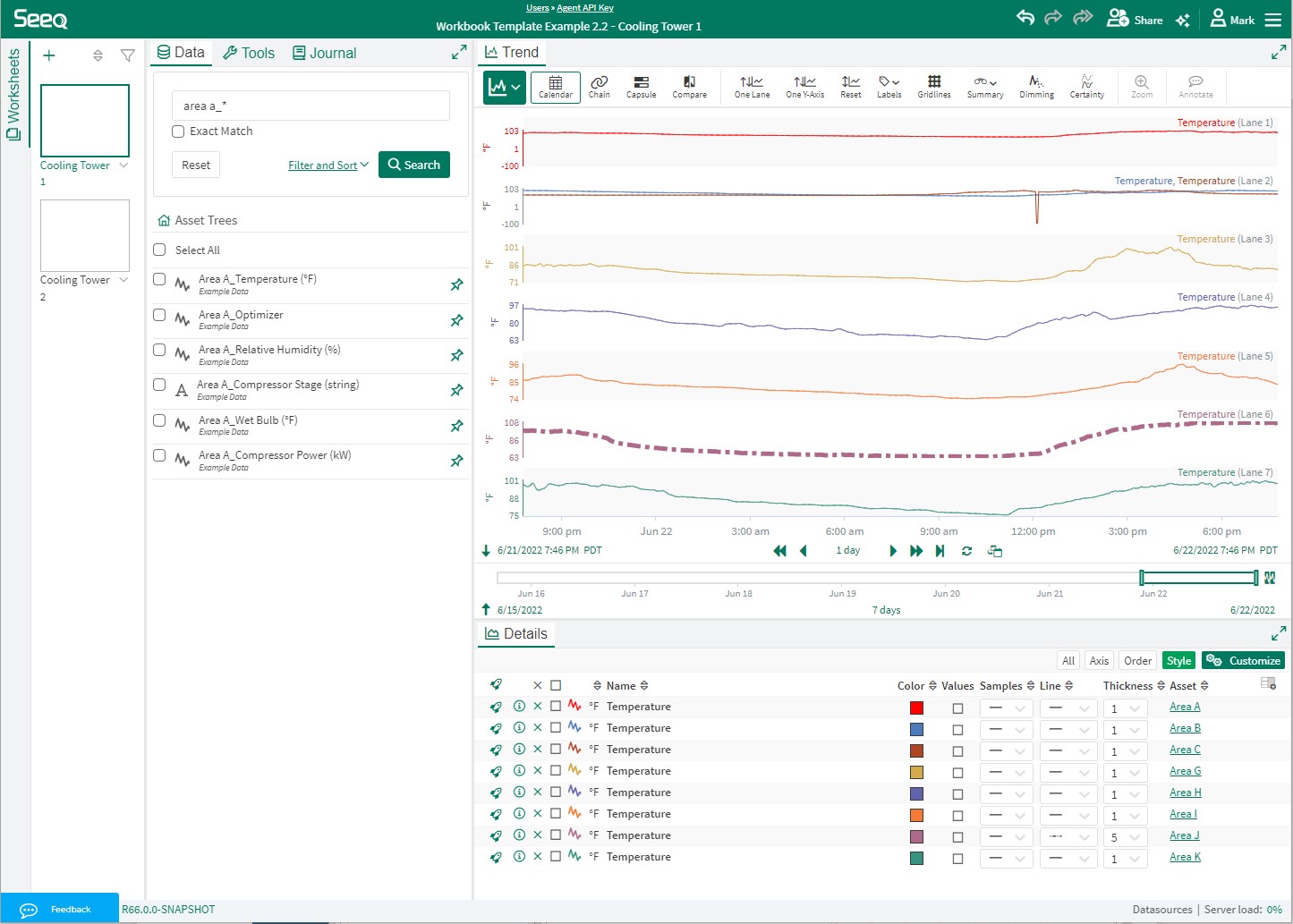Enable Values checkbox for Area A row

pos(957,708)
